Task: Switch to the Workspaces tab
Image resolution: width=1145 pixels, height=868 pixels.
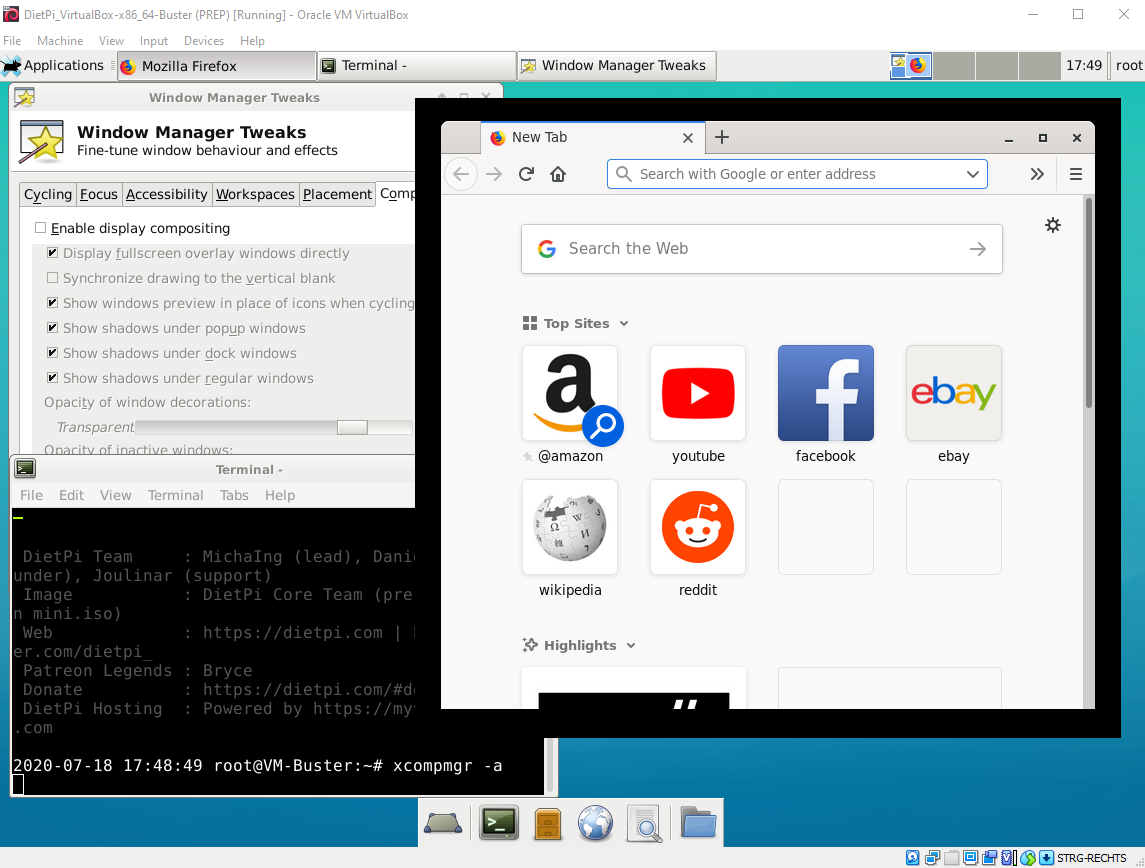Action: click(255, 194)
